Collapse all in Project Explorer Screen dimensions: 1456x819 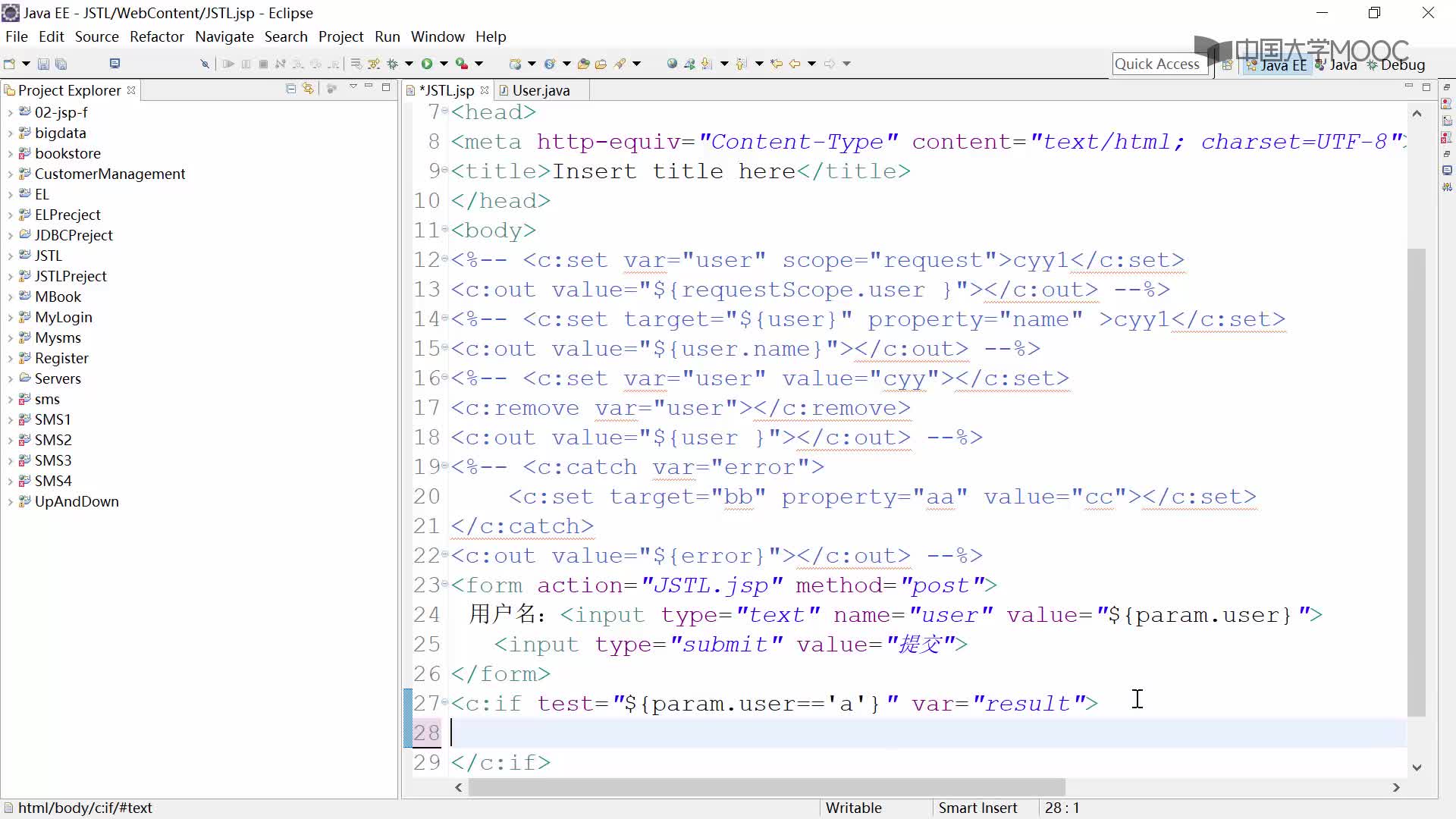290,89
